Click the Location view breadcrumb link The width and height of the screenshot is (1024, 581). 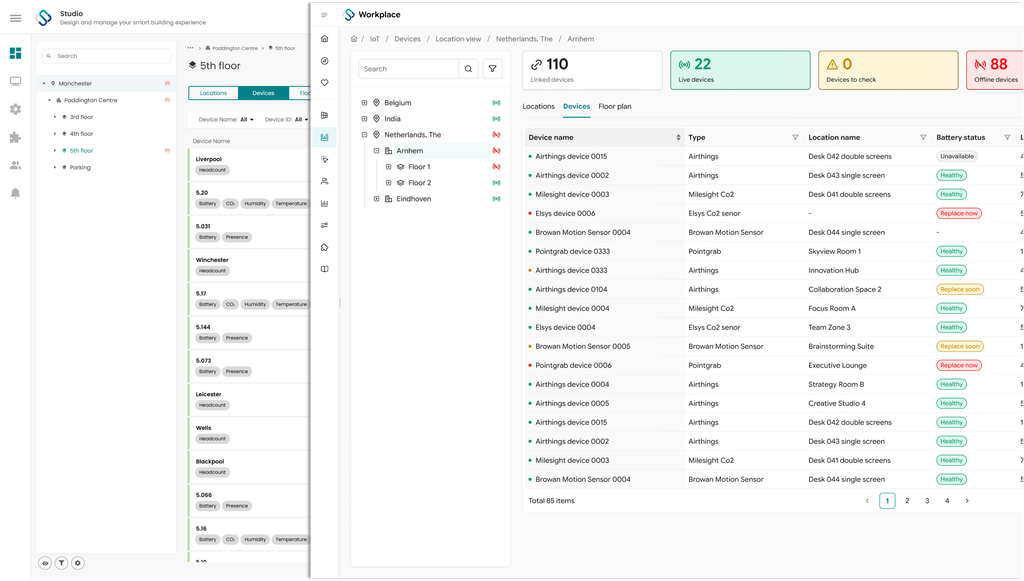pyautogui.click(x=458, y=39)
